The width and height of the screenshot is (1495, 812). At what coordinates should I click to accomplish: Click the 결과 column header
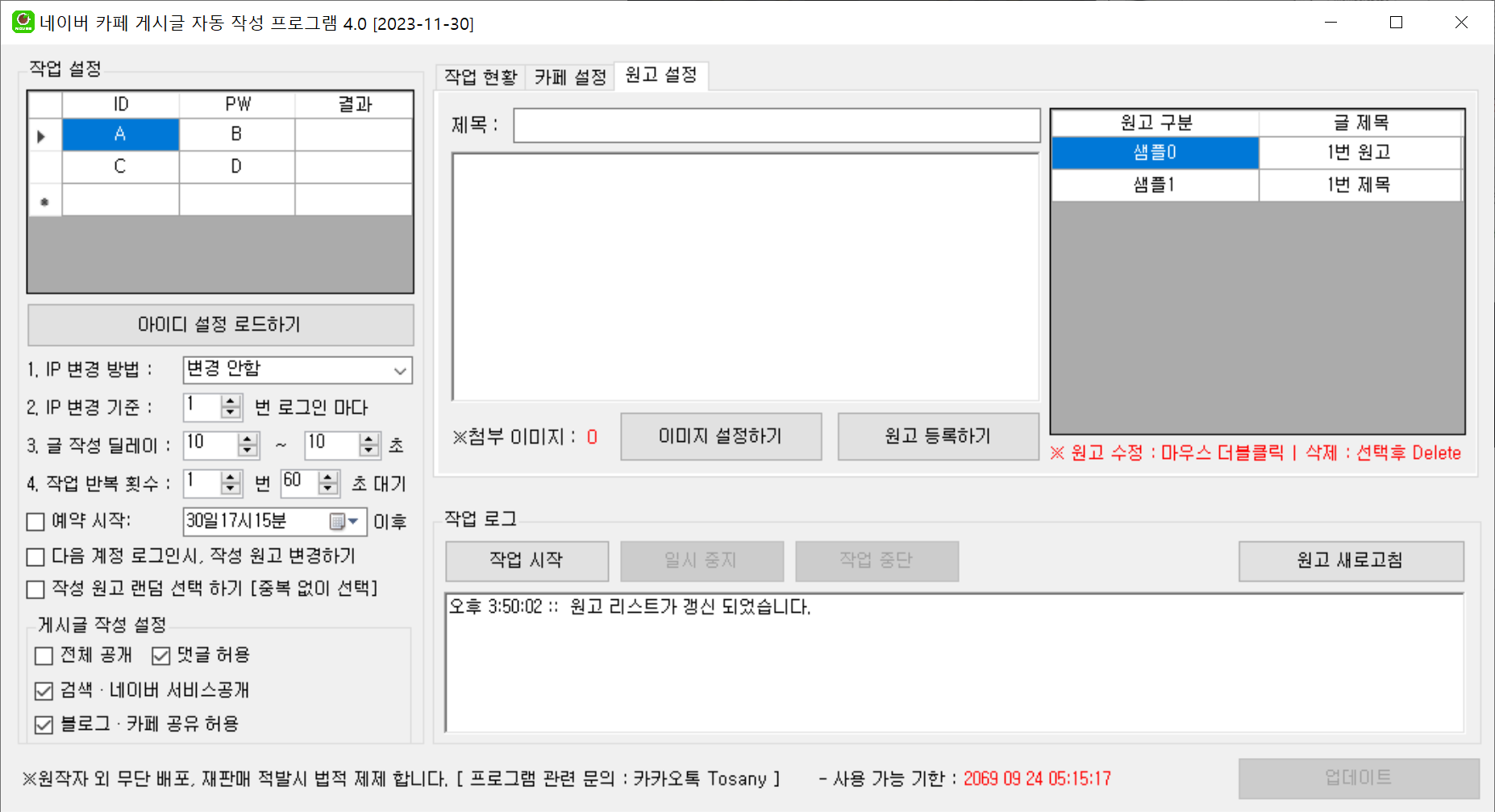pos(354,105)
